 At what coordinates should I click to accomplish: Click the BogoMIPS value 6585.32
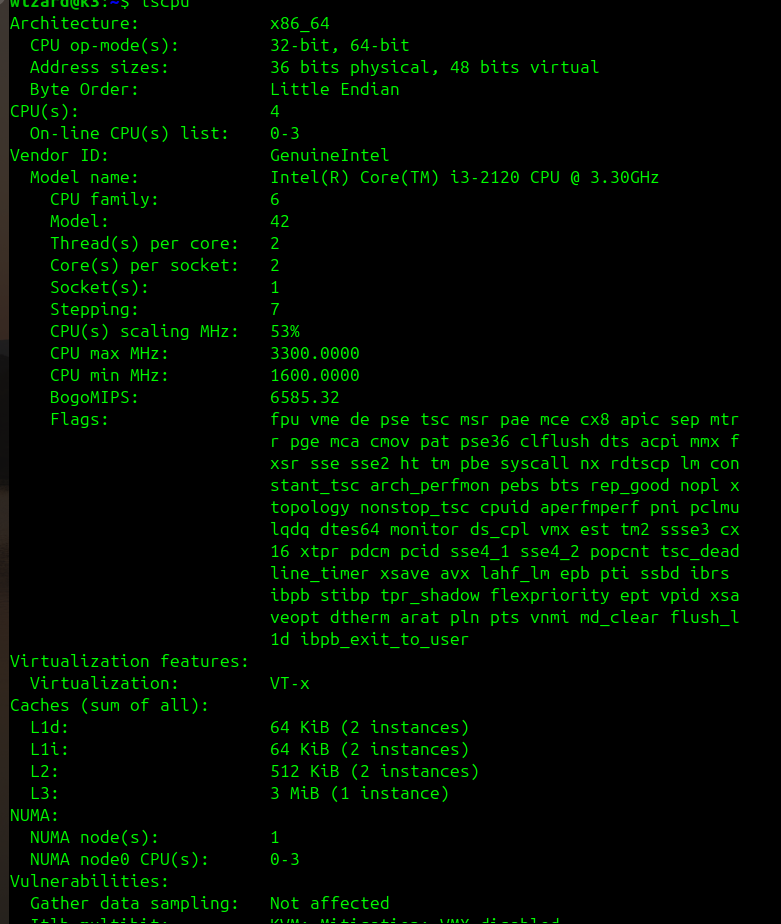(x=304, y=398)
